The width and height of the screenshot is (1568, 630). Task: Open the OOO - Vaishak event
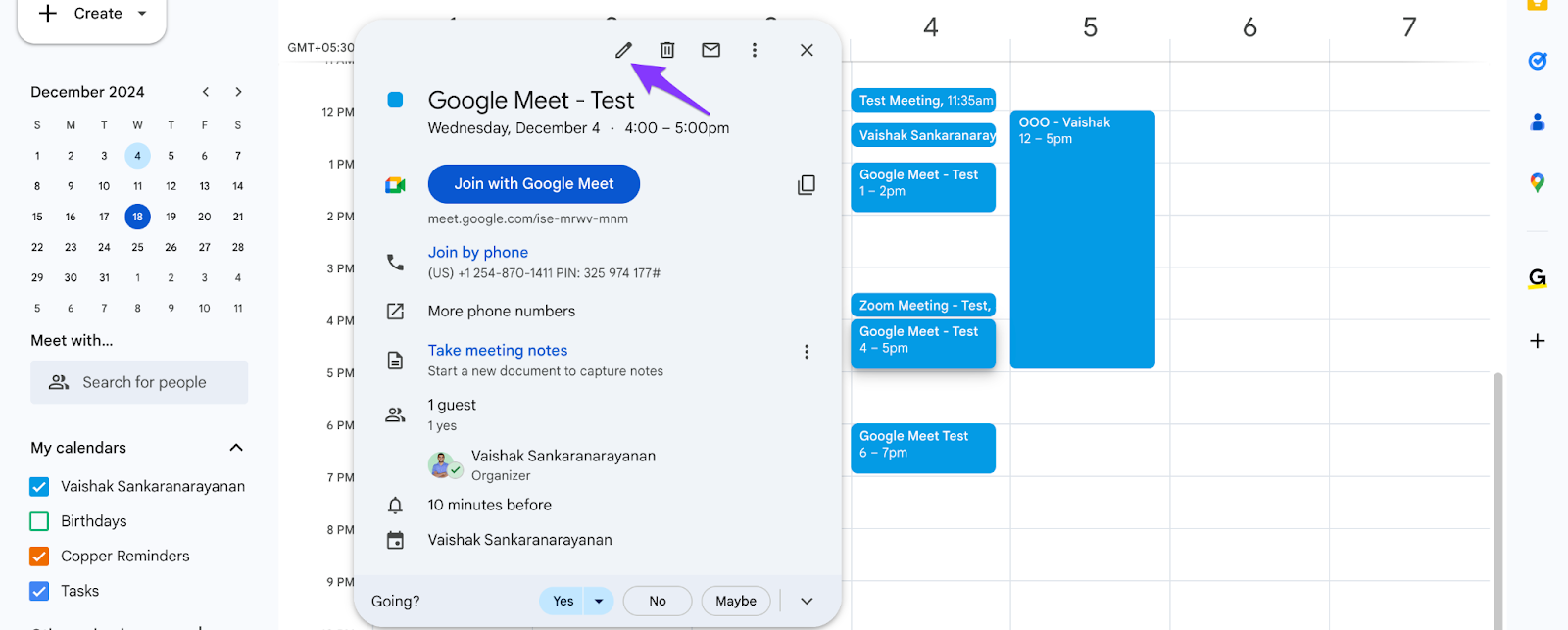click(1083, 239)
